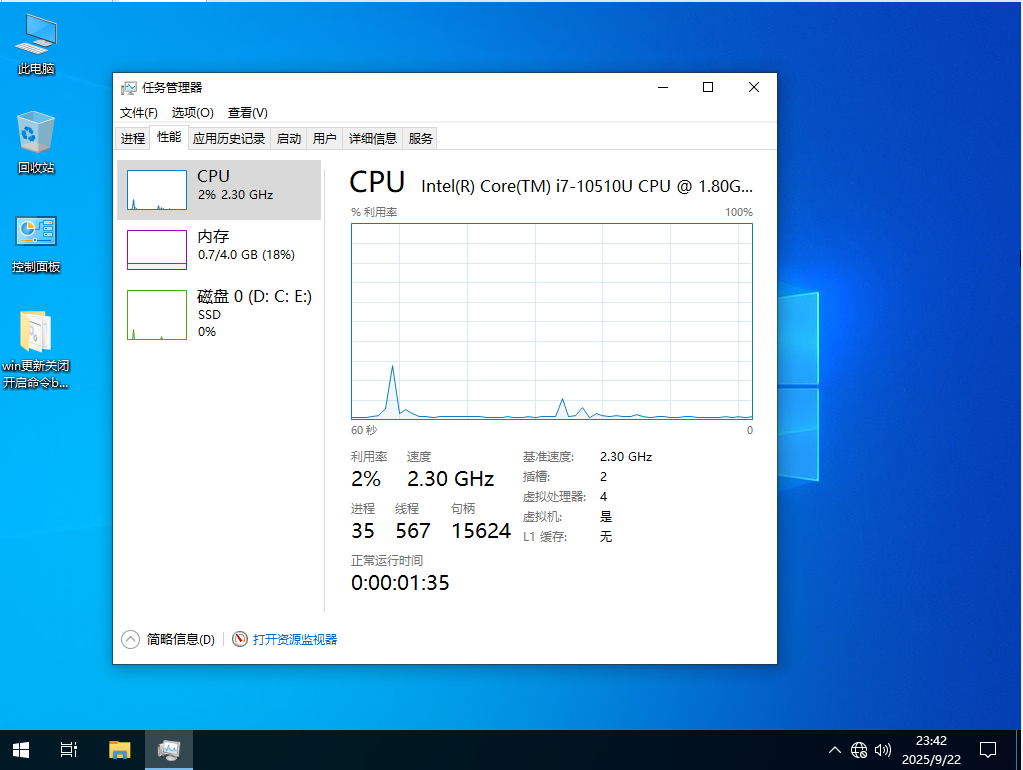Select the 磁盘 0 performance item
This screenshot has width=1023, height=770.
pyautogui.click(x=219, y=315)
